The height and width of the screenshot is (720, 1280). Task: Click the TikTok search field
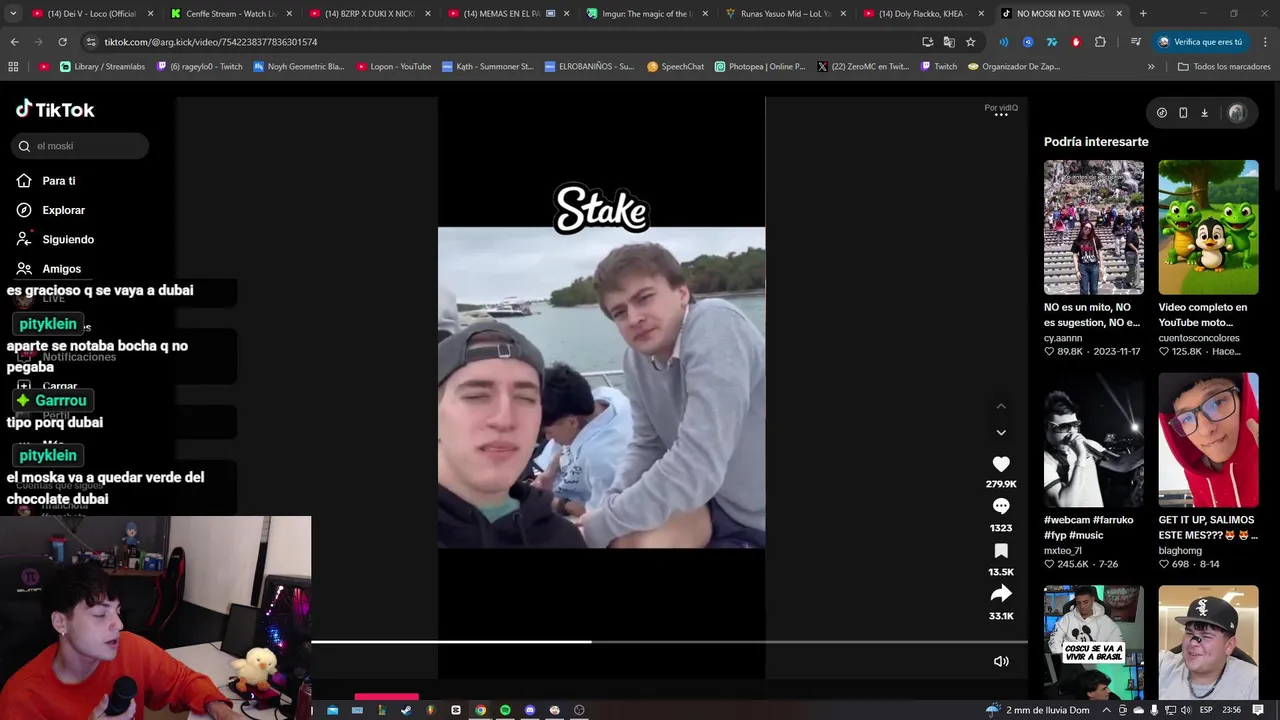tap(80, 146)
